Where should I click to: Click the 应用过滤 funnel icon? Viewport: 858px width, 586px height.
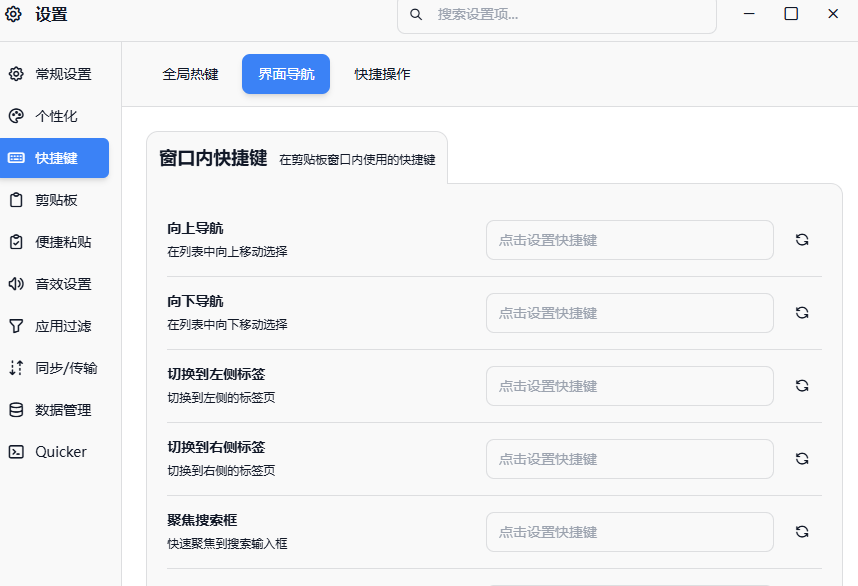click(16, 326)
